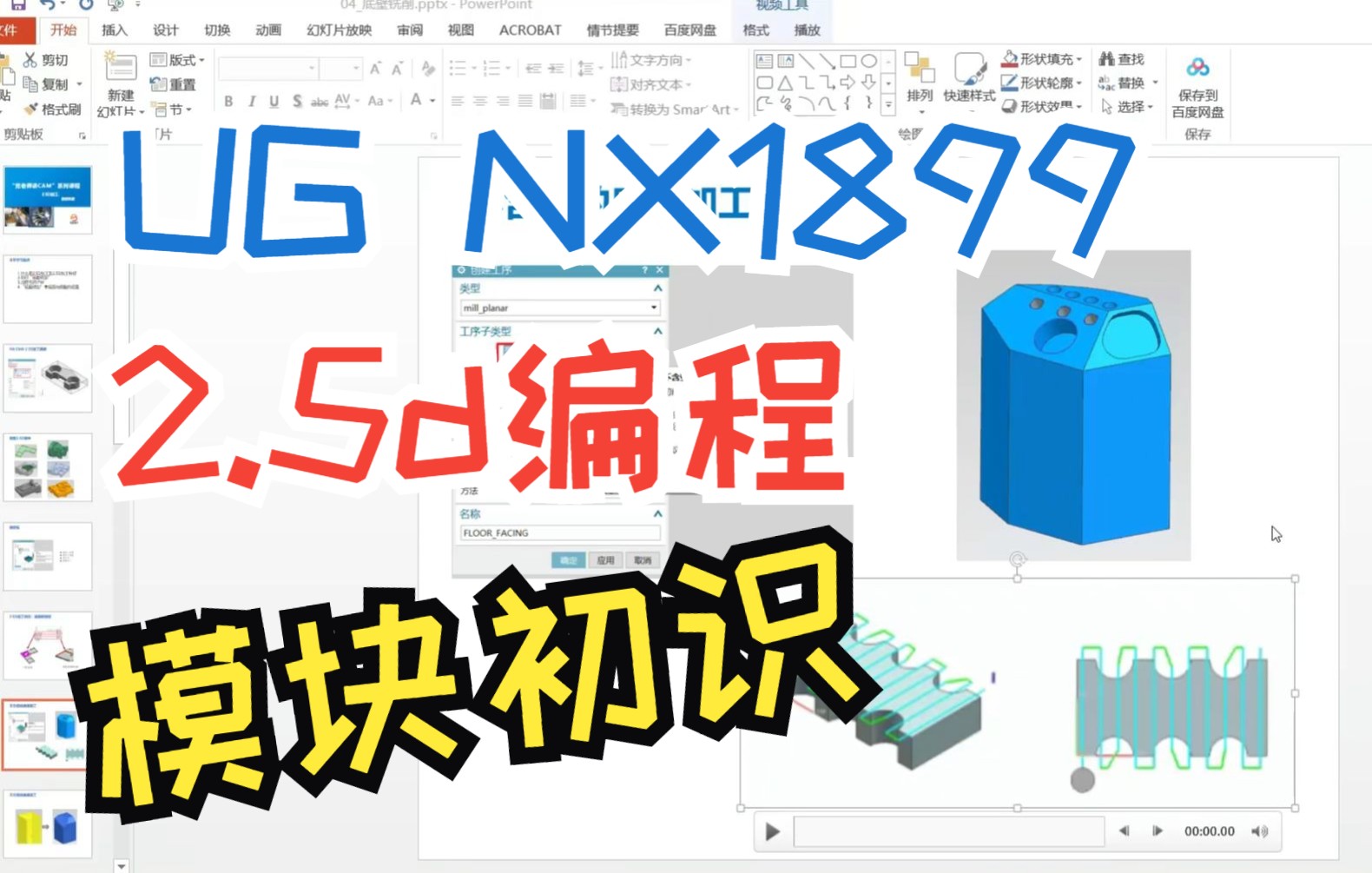
Task: Click Convert to SmartArt button
Action: tap(674, 109)
